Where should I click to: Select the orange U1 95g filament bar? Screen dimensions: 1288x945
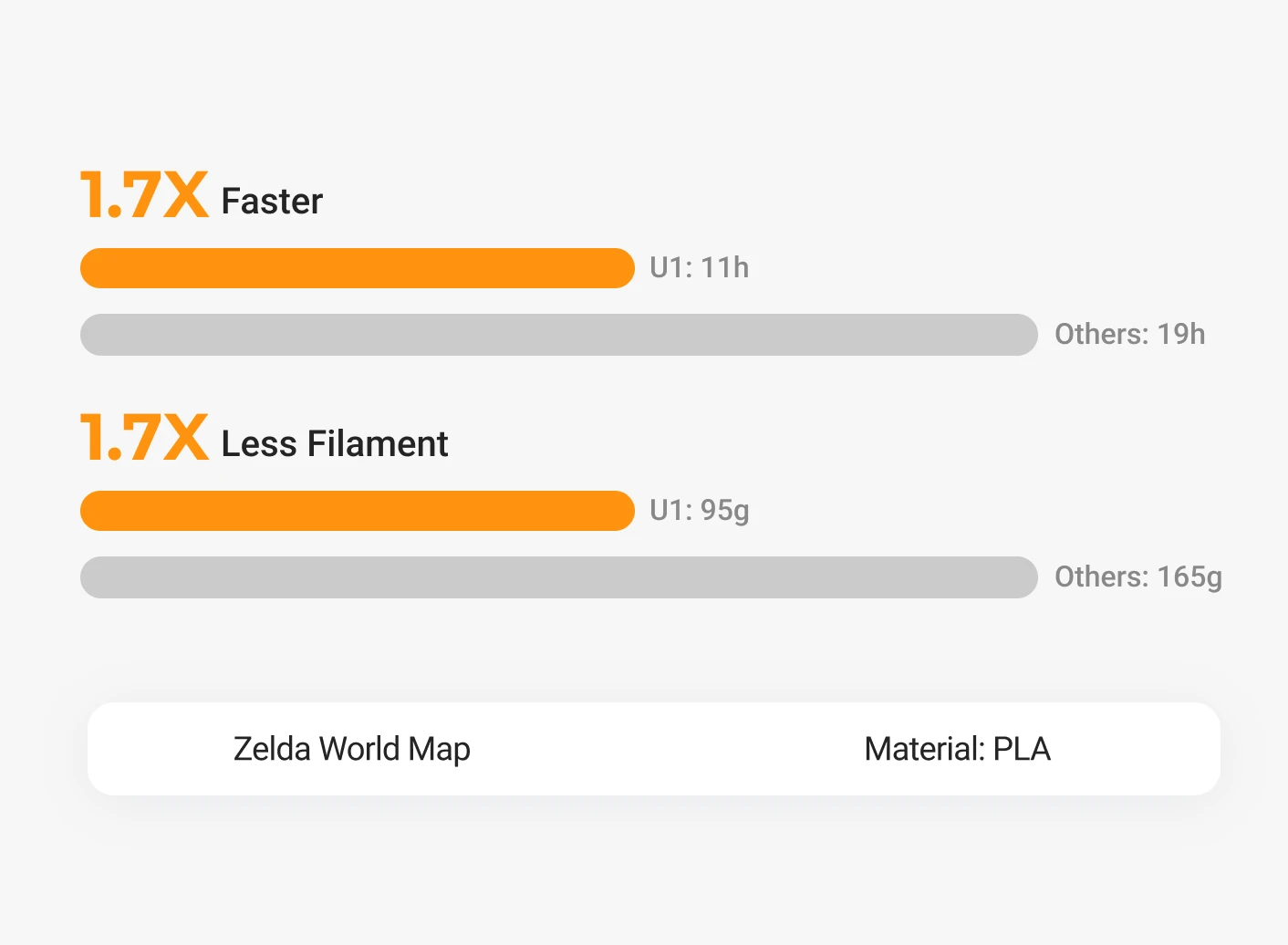tap(357, 511)
